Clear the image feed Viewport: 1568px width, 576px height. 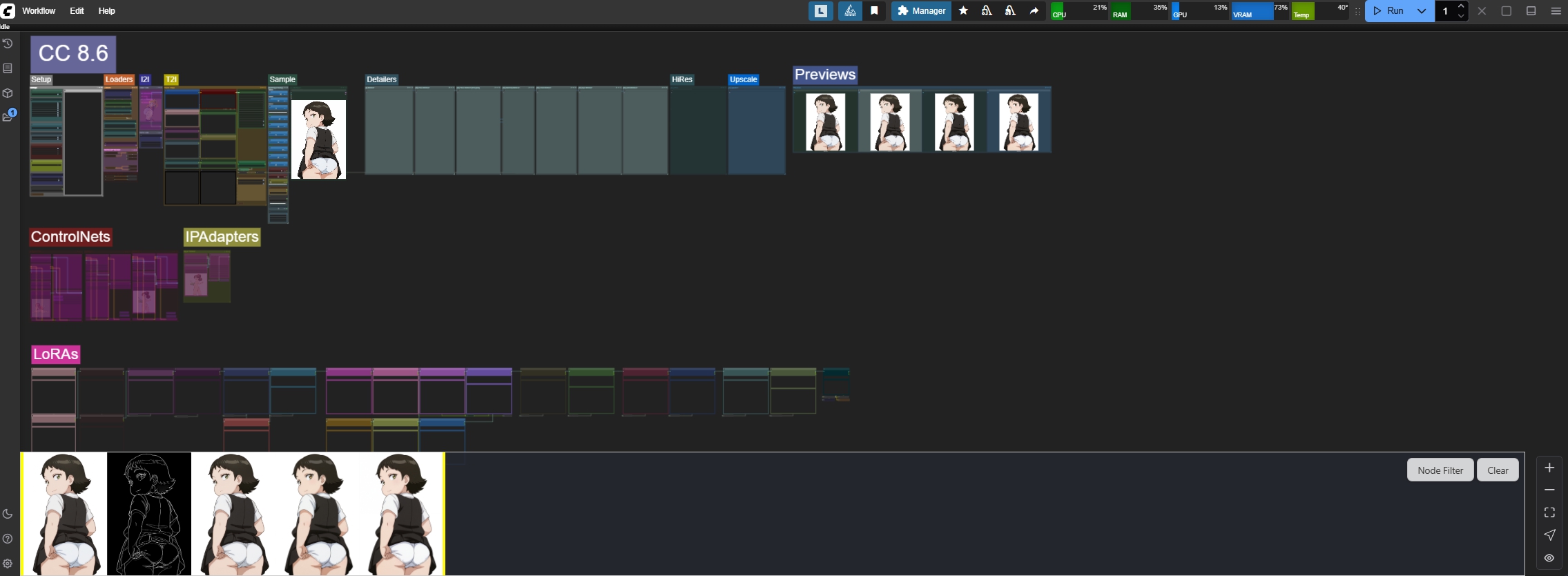click(x=1498, y=470)
